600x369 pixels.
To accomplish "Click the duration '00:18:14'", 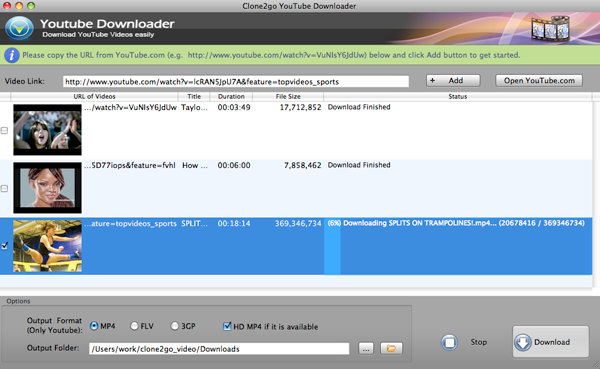I will click(x=234, y=224).
